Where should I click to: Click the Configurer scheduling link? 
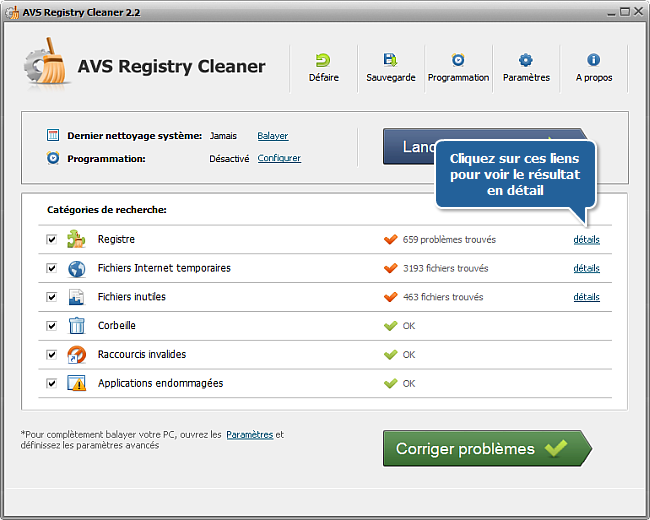point(279,158)
